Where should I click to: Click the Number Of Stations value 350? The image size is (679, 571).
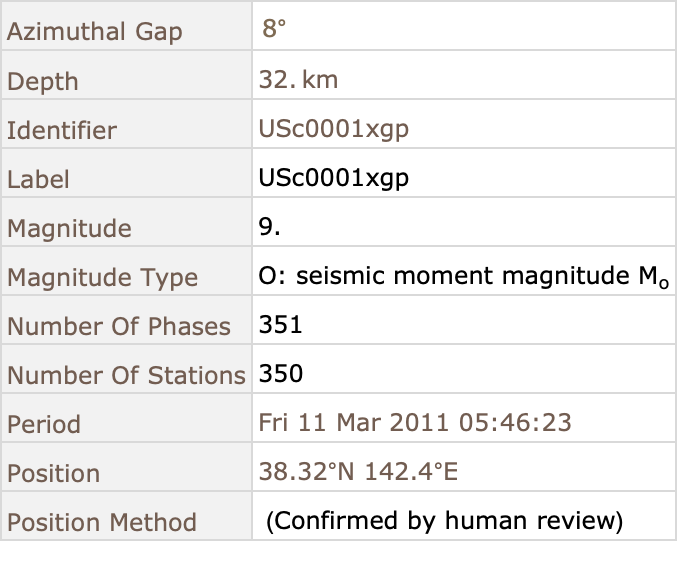(281, 374)
